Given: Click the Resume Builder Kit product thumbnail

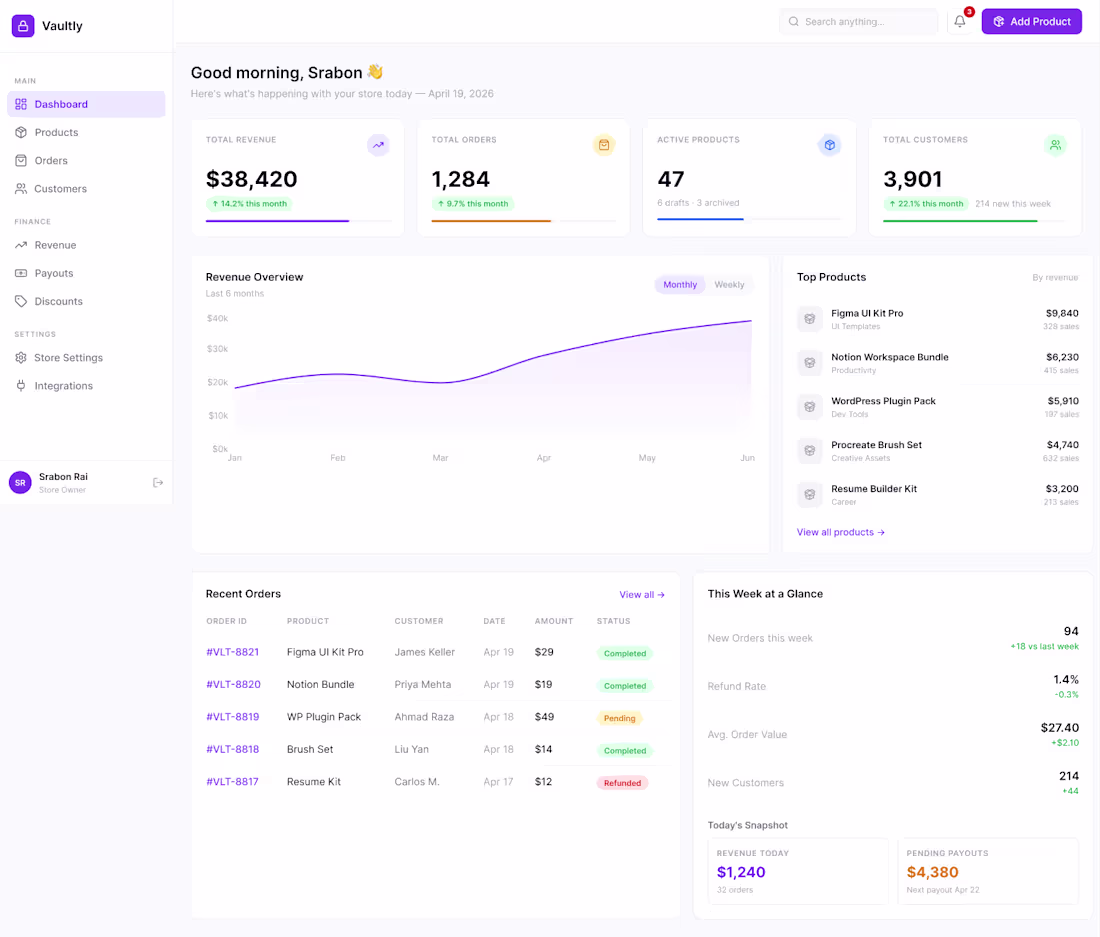Looking at the screenshot, I should [x=810, y=494].
